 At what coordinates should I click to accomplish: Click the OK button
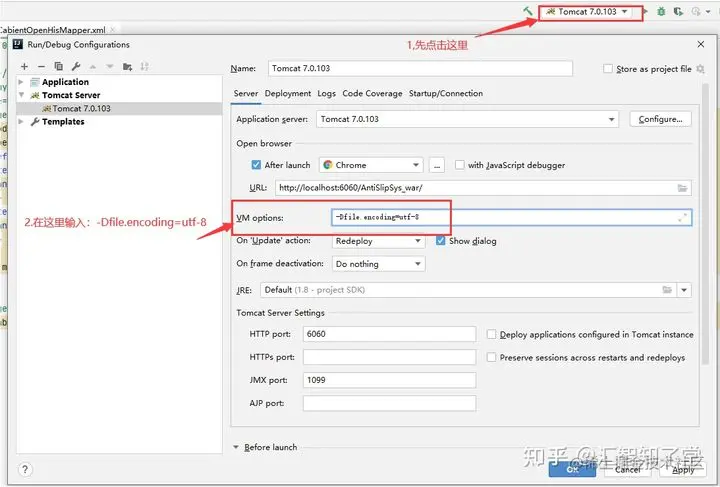(x=572, y=469)
